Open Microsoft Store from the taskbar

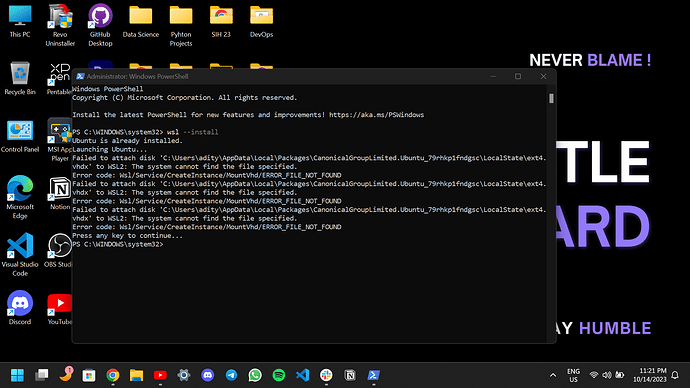tap(89, 375)
